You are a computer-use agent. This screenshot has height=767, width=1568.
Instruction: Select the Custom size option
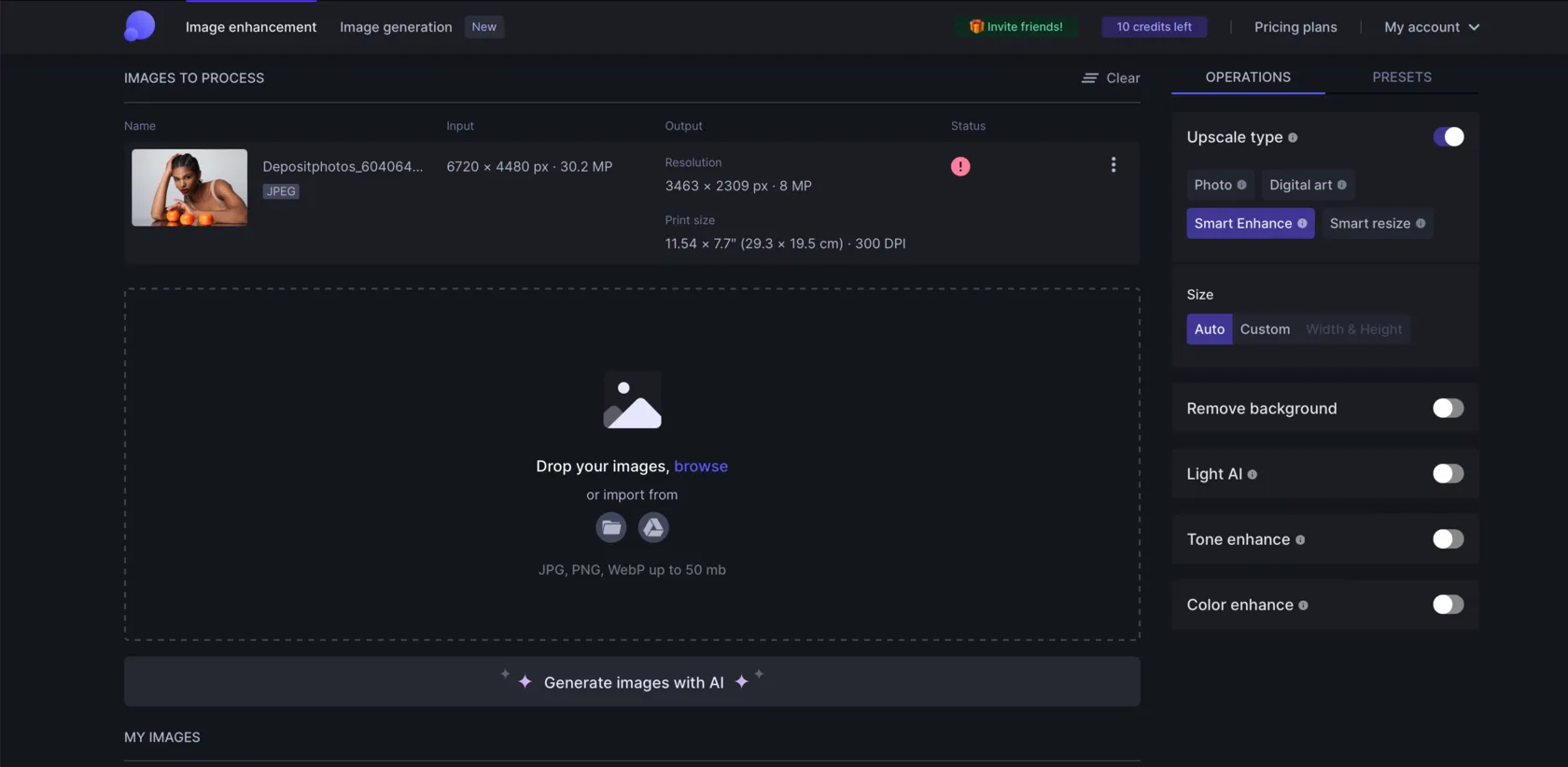[1265, 329]
